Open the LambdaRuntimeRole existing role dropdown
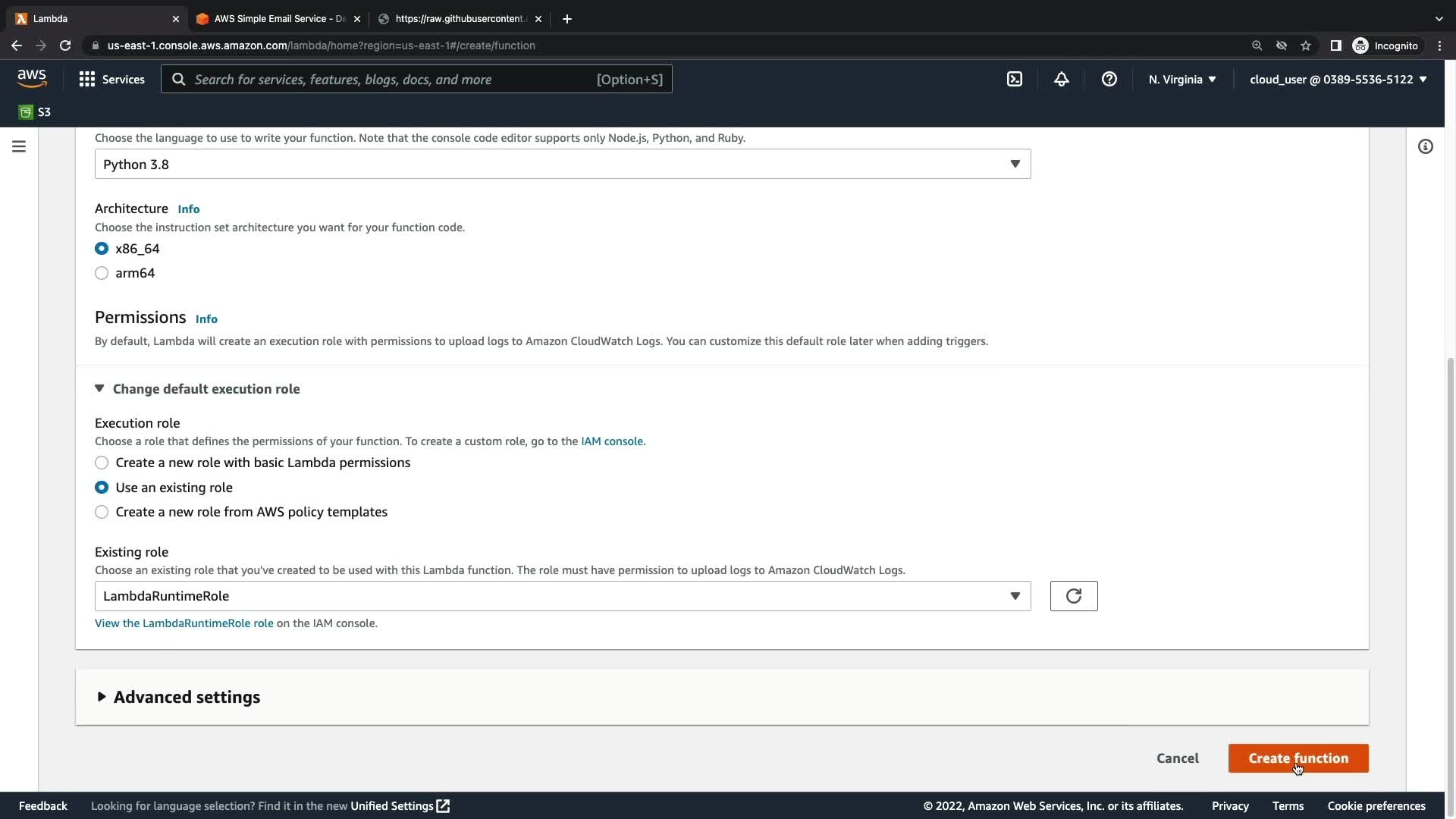Image resolution: width=1456 pixels, height=819 pixels. pos(562,596)
